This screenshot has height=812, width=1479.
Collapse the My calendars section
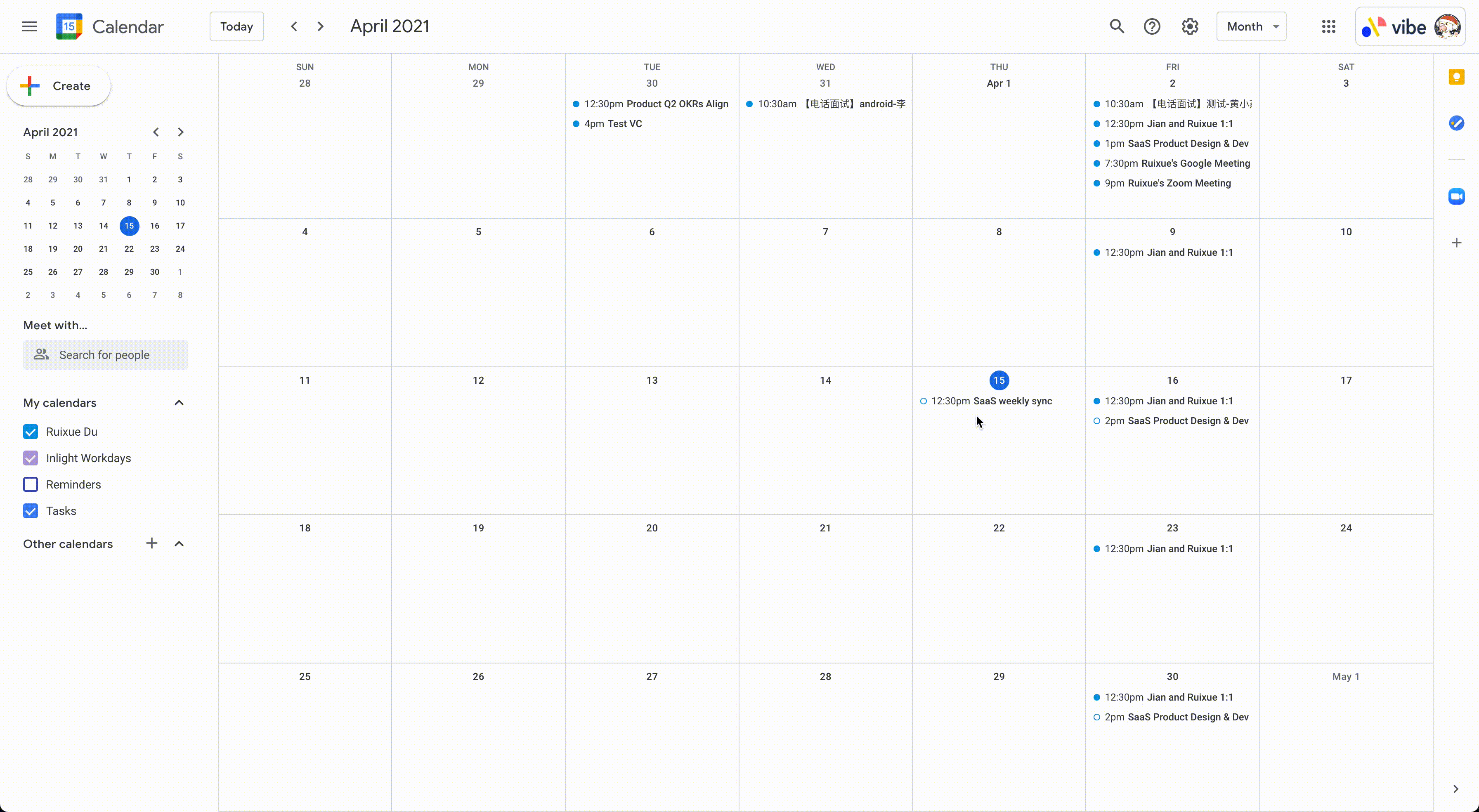[x=179, y=403]
